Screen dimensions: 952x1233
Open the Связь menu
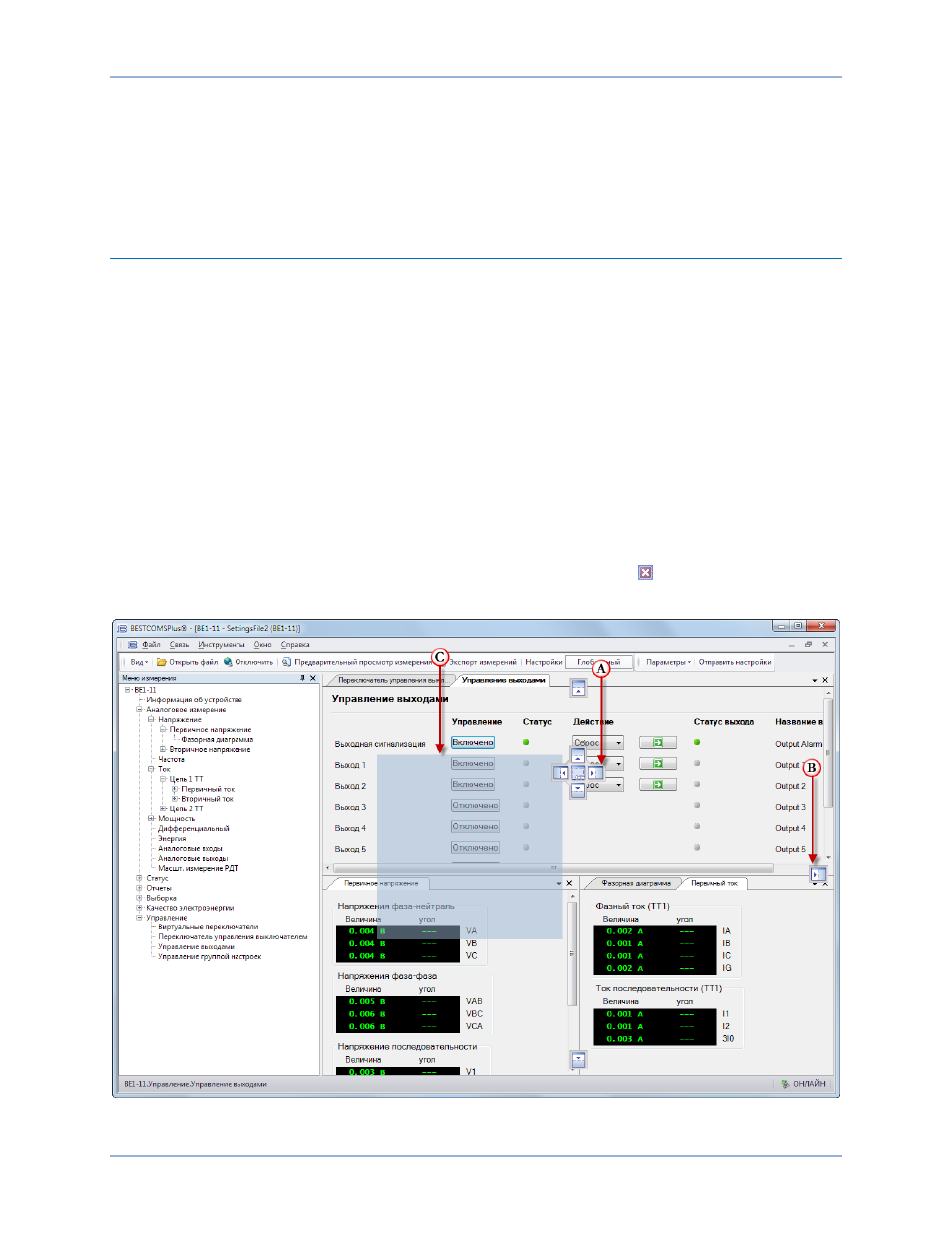[x=179, y=645]
